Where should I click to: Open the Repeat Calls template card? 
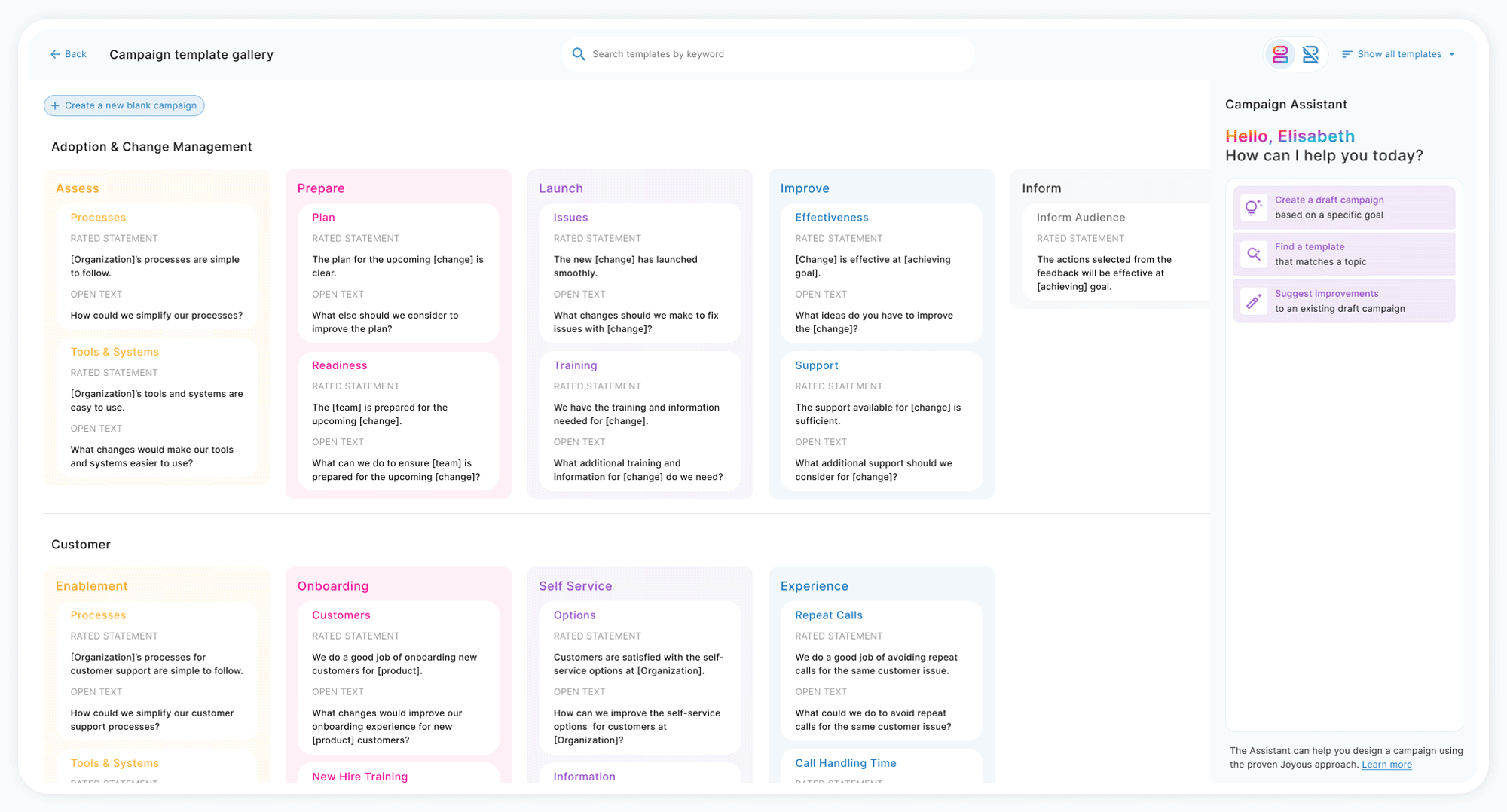click(881, 670)
